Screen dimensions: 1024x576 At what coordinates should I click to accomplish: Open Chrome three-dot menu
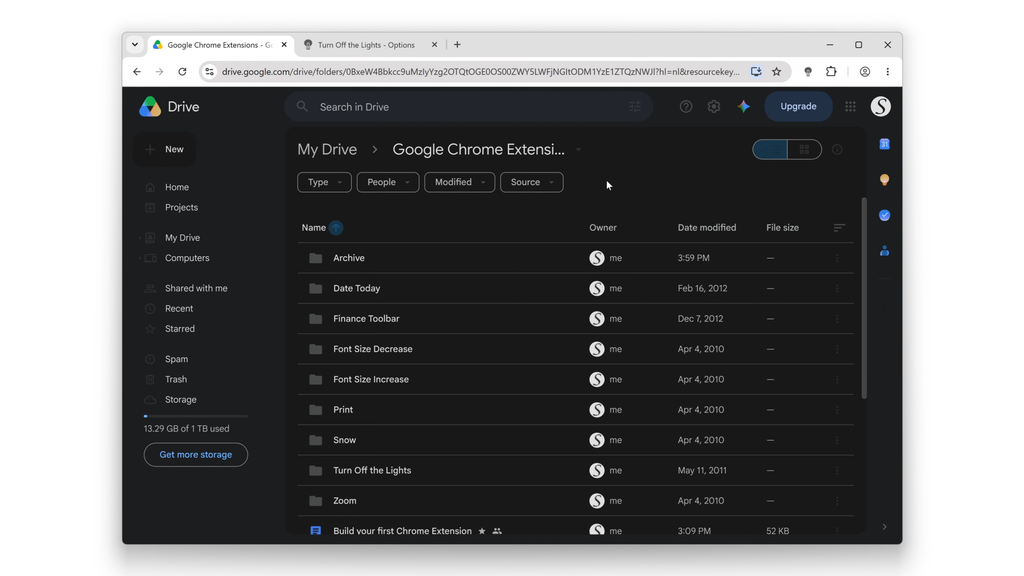(888, 72)
